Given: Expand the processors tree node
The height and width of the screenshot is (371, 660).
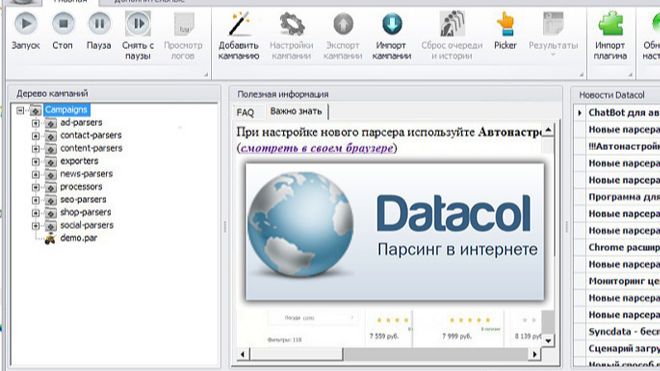Looking at the screenshot, I should [x=36, y=187].
